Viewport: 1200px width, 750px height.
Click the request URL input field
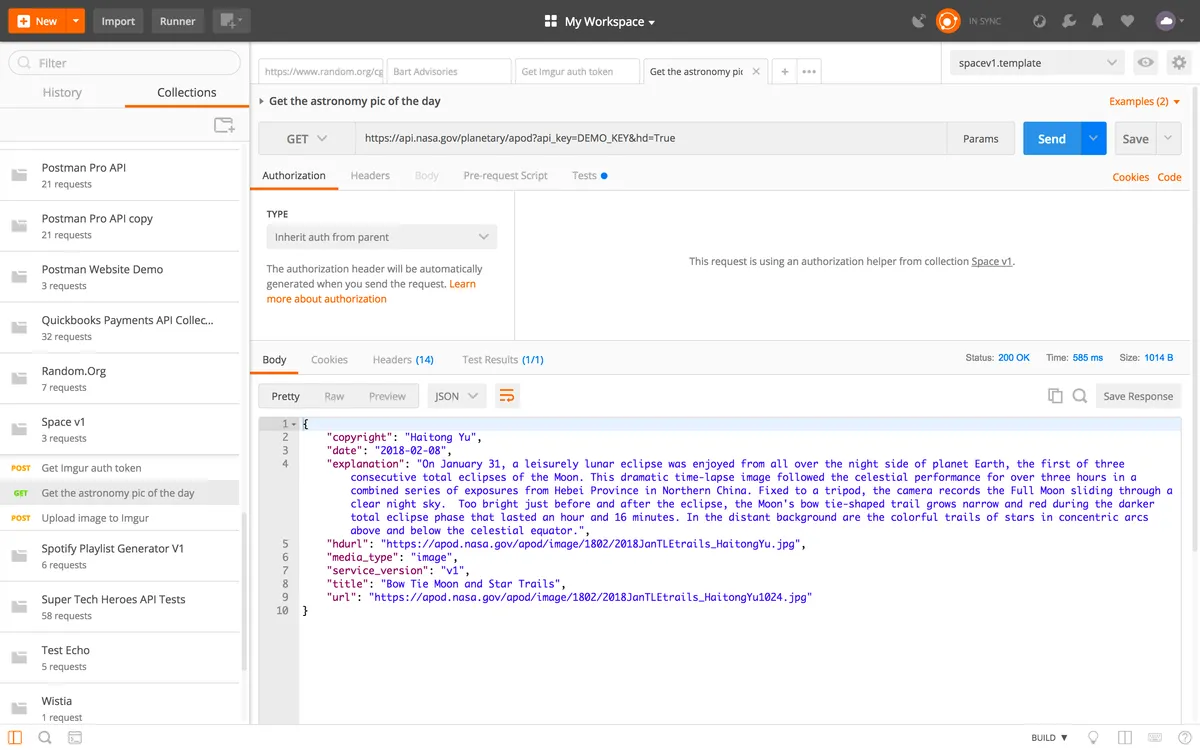pyautogui.click(x=650, y=139)
